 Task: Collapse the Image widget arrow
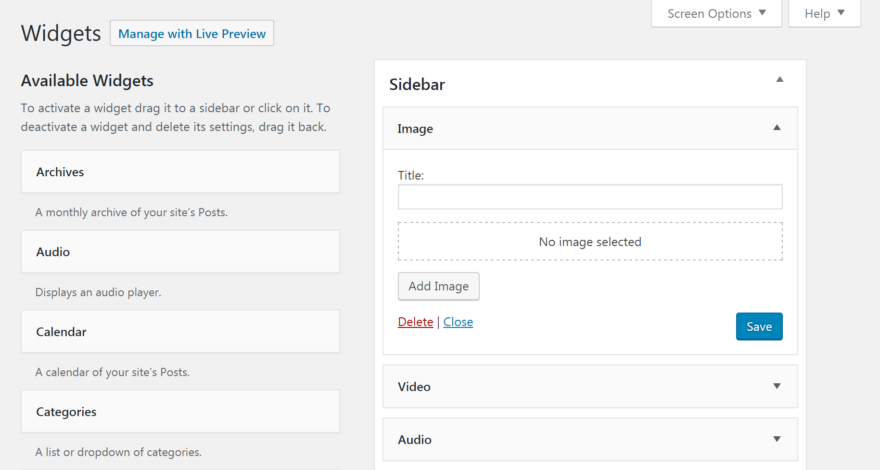[x=776, y=128]
